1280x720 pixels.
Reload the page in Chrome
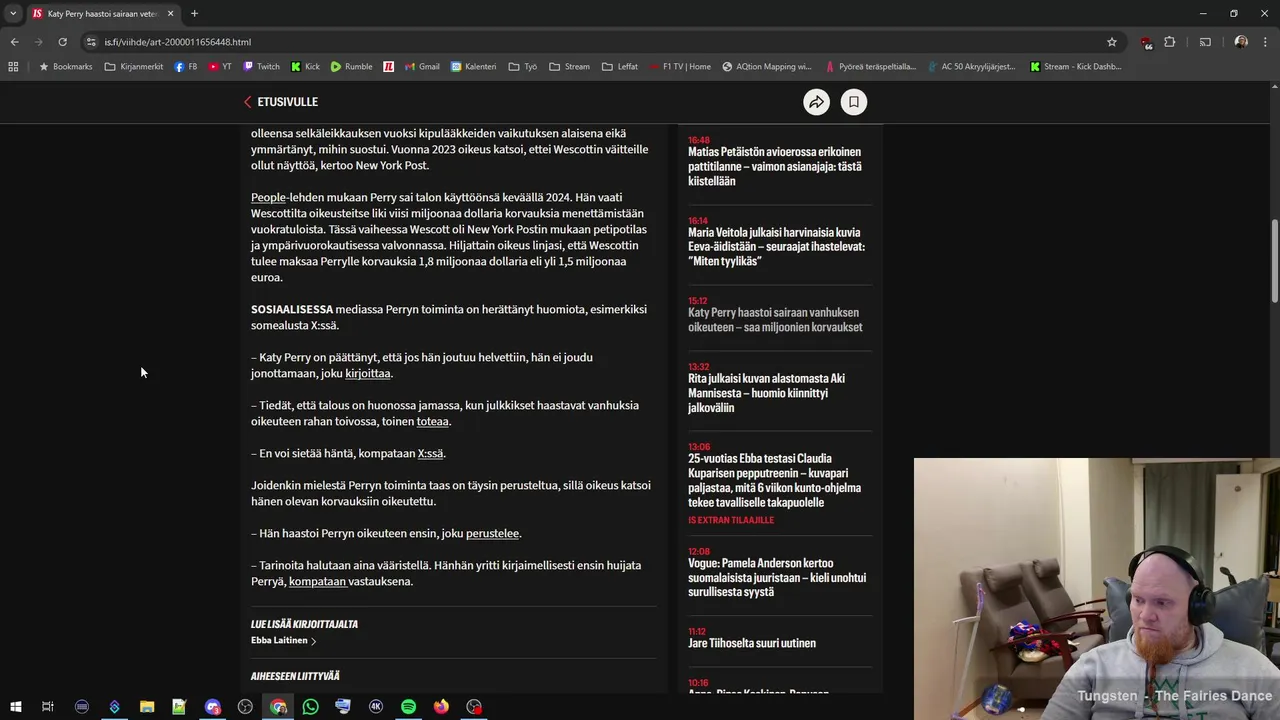(62, 42)
